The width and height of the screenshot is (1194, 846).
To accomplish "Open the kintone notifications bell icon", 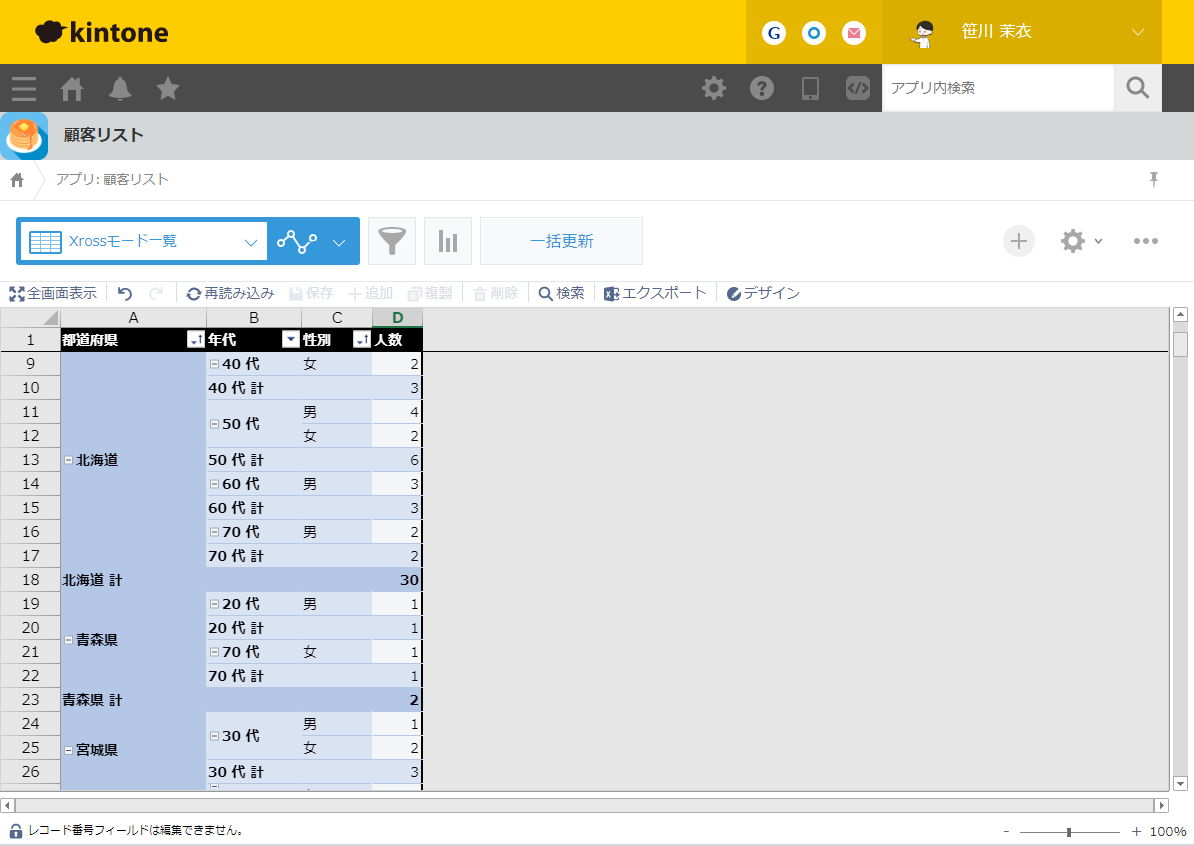I will [x=119, y=88].
